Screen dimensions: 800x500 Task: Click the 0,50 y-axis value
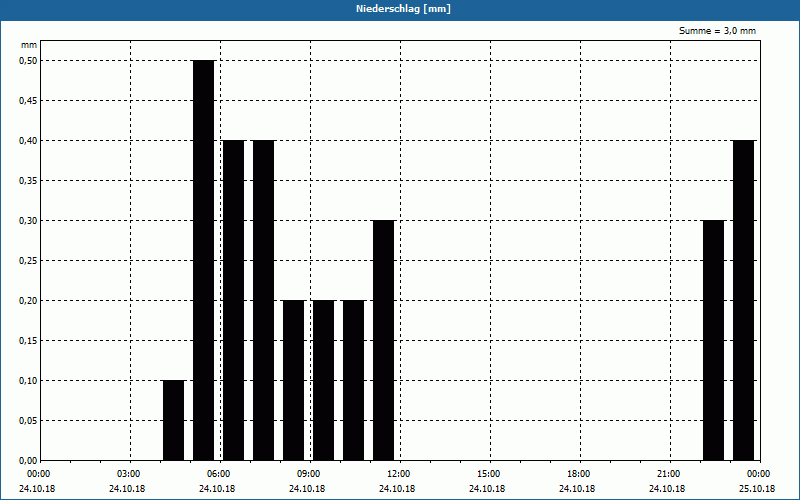coord(28,61)
